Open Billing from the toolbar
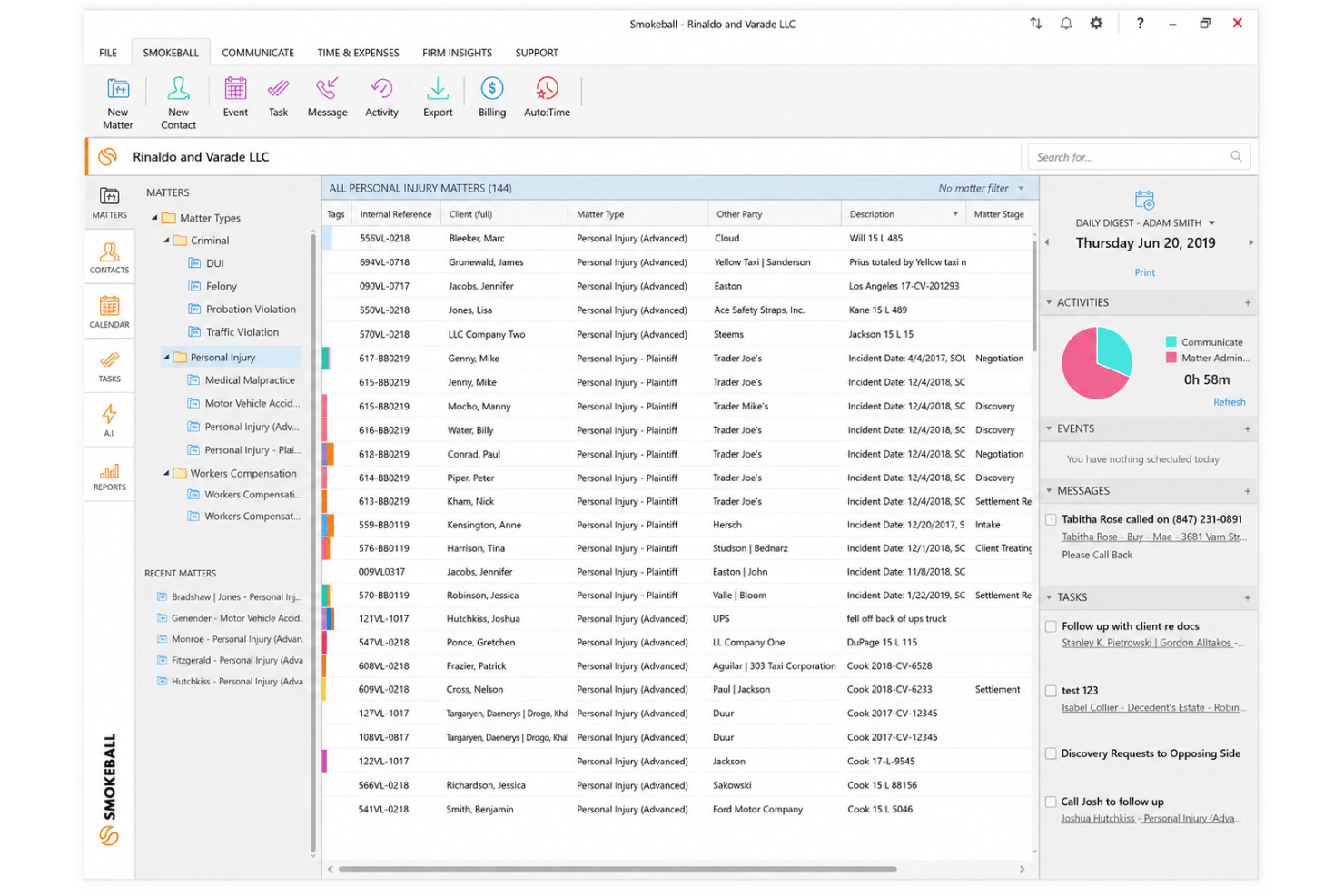Image resolution: width=1344 pixels, height=896 pixels. [492, 97]
